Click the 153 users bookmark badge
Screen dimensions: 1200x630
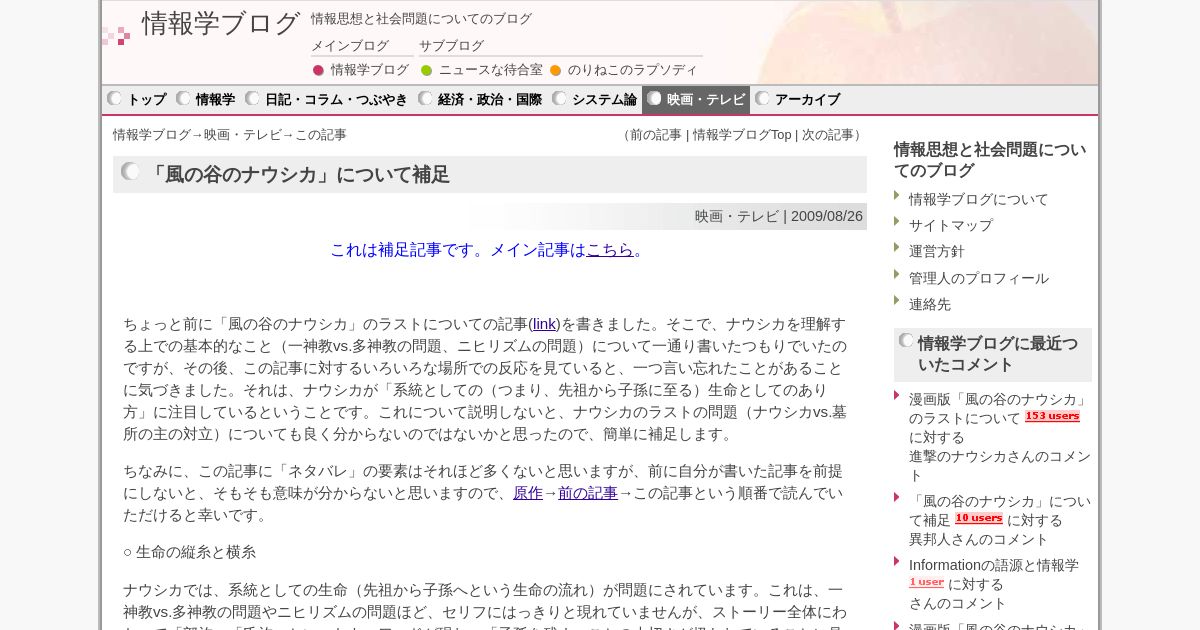[x=1052, y=417]
